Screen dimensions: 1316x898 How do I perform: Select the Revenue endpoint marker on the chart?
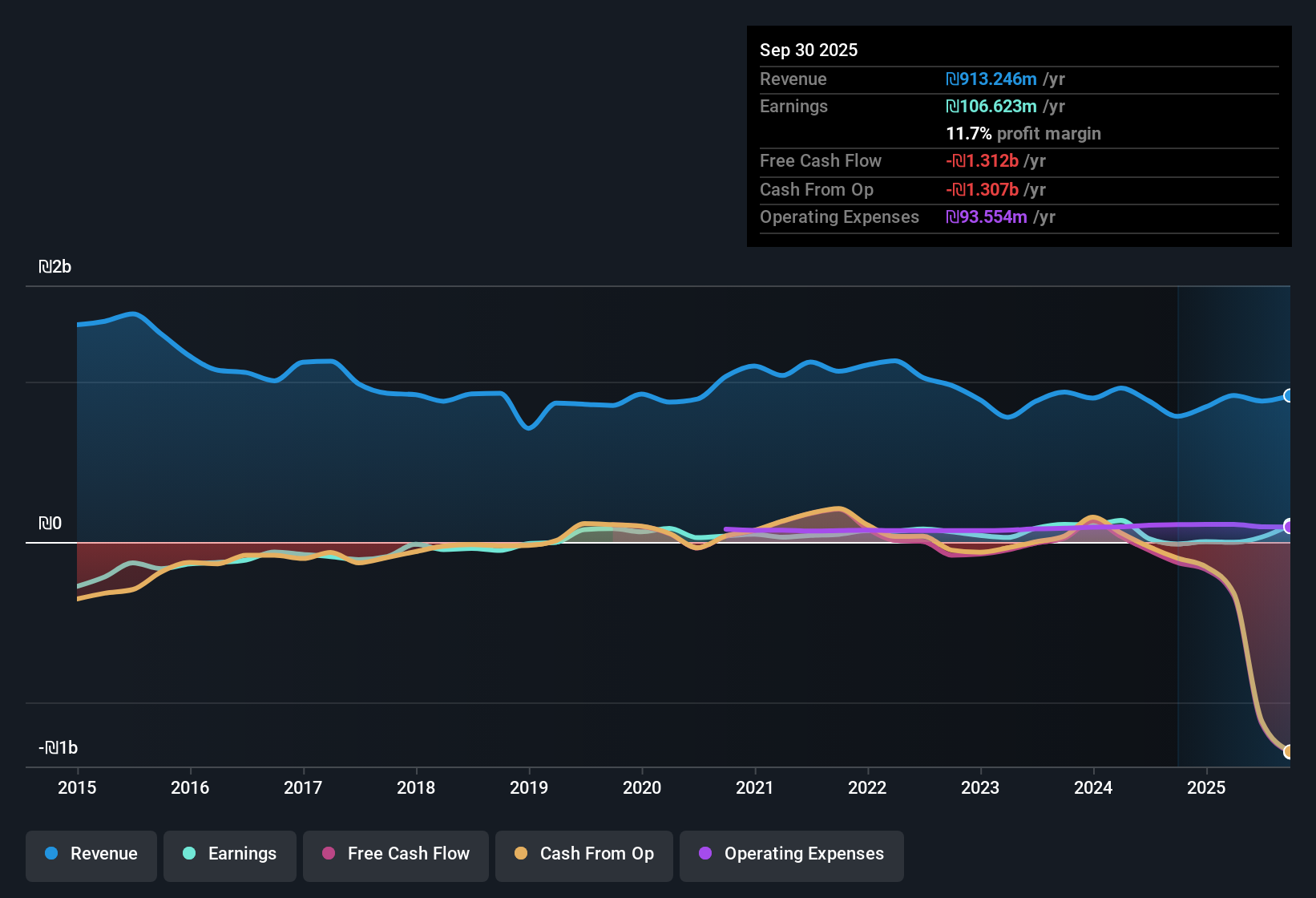1289,395
